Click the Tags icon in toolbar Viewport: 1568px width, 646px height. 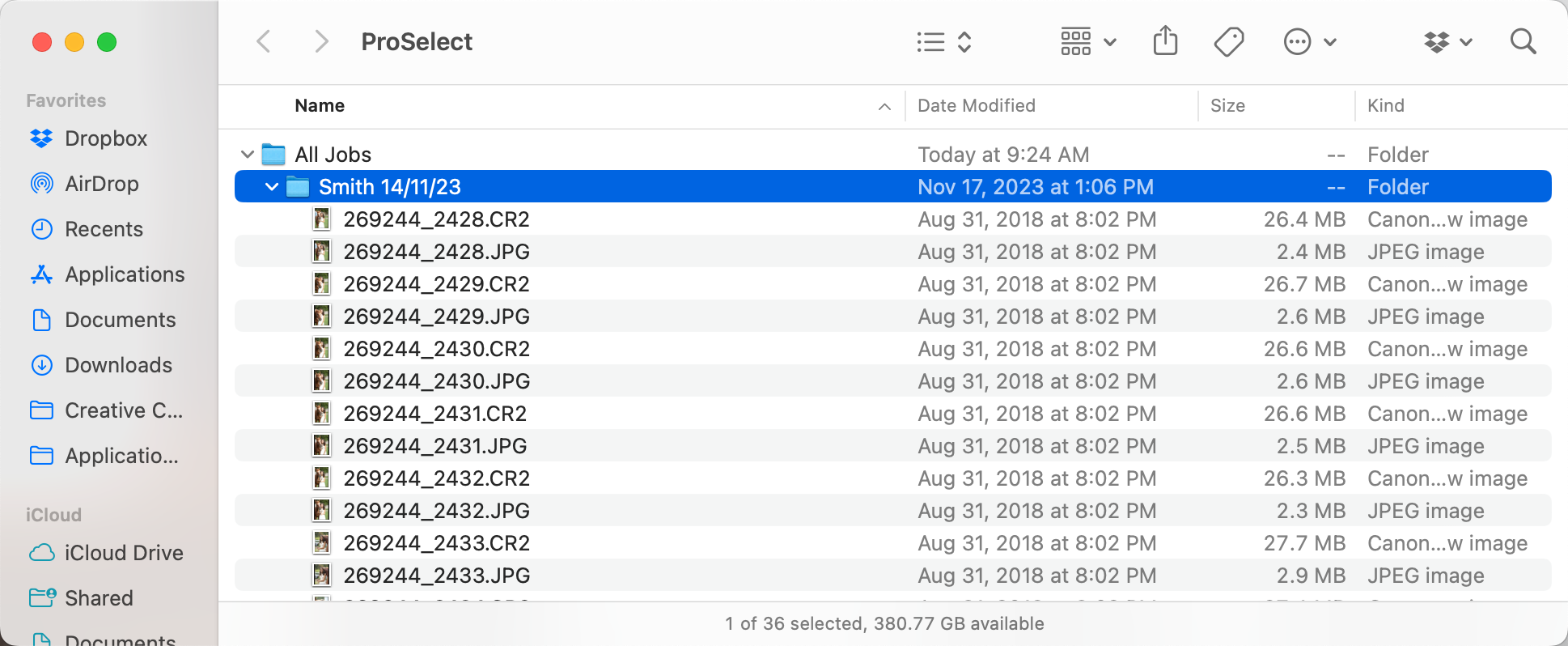1228,41
